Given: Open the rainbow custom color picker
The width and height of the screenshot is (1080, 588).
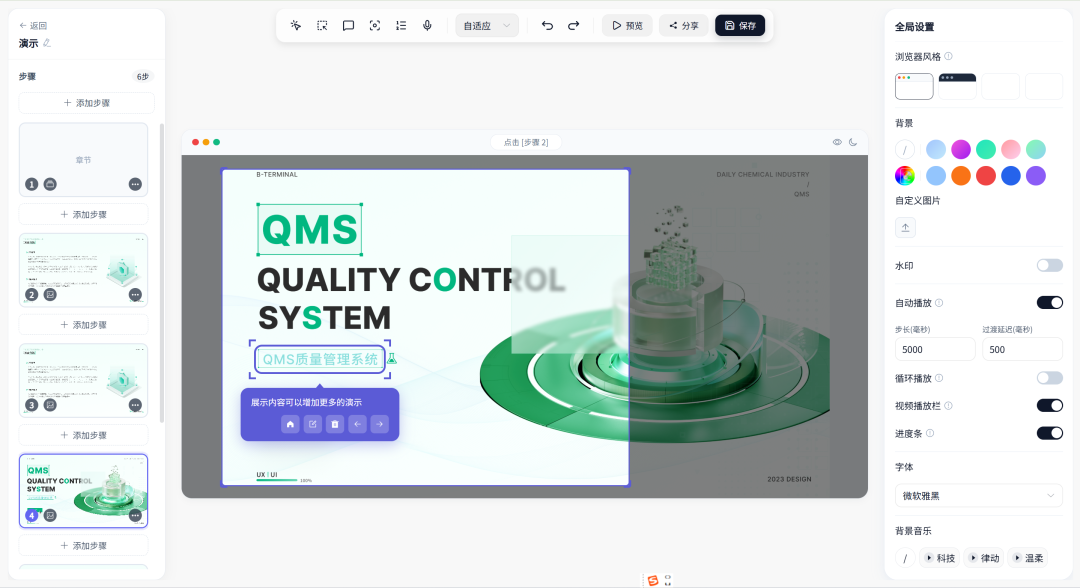Looking at the screenshot, I should [x=905, y=176].
